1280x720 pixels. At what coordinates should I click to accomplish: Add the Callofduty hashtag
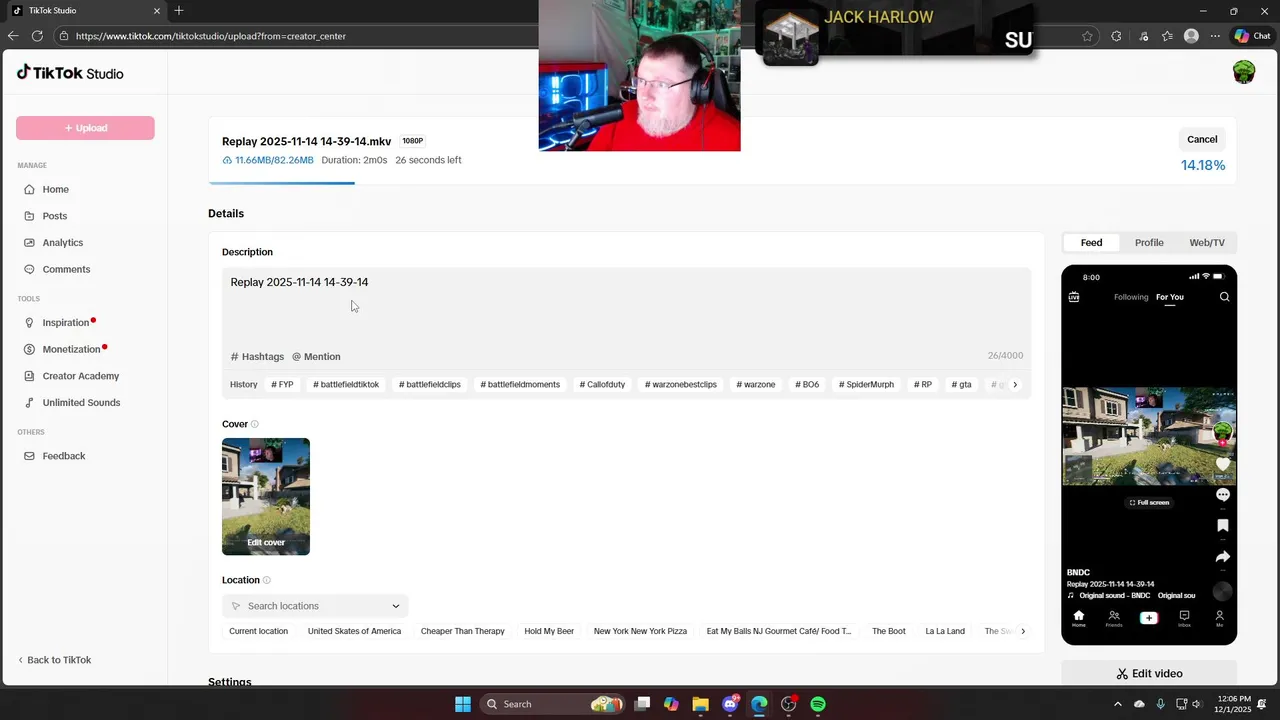(x=602, y=385)
